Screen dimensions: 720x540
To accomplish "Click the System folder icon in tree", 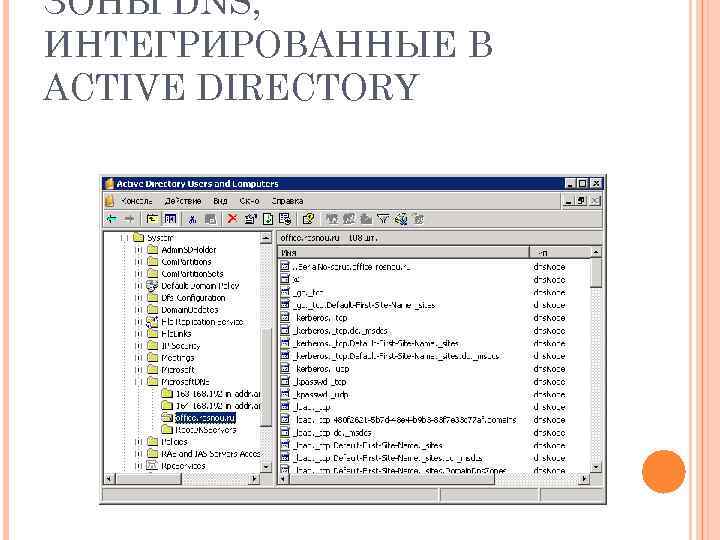I will [x=138, y=238].
